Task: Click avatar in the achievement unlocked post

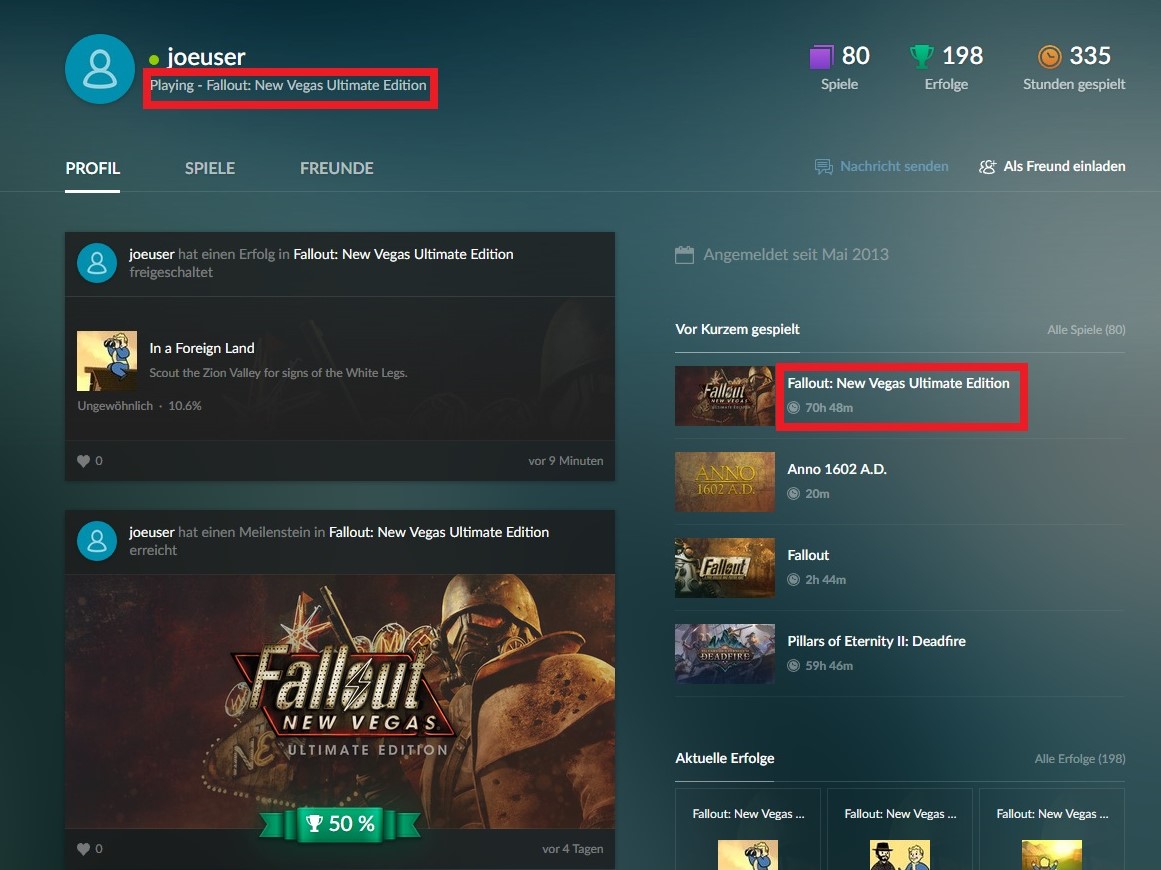Action: click(97, 263)
